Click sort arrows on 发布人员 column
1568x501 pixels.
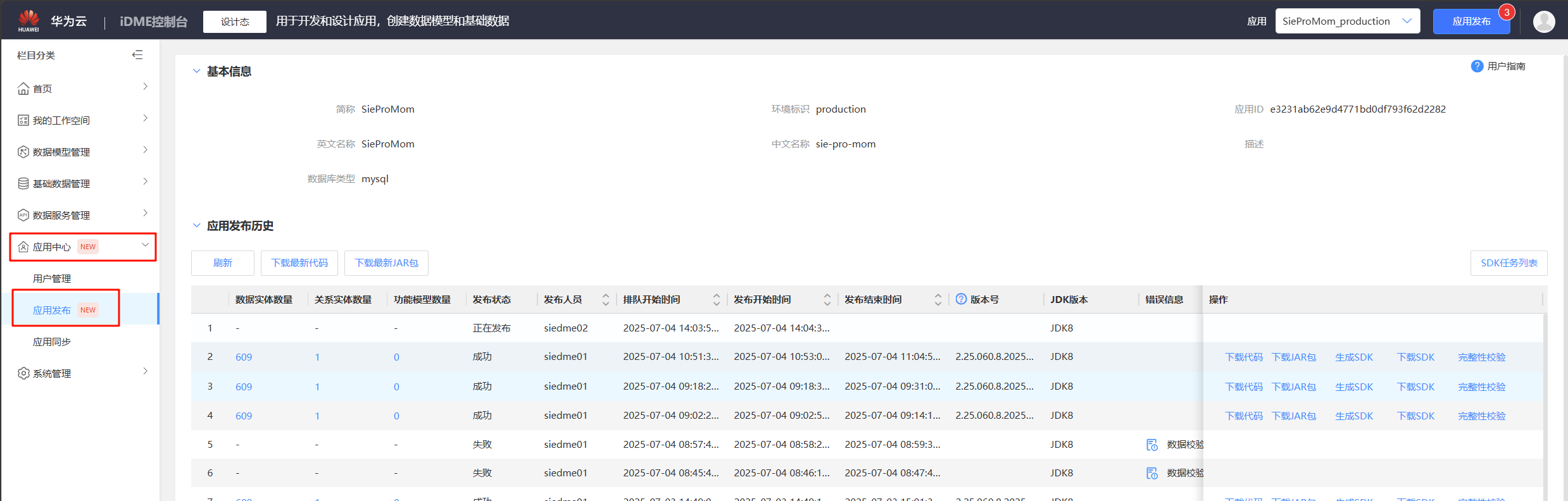606,299
